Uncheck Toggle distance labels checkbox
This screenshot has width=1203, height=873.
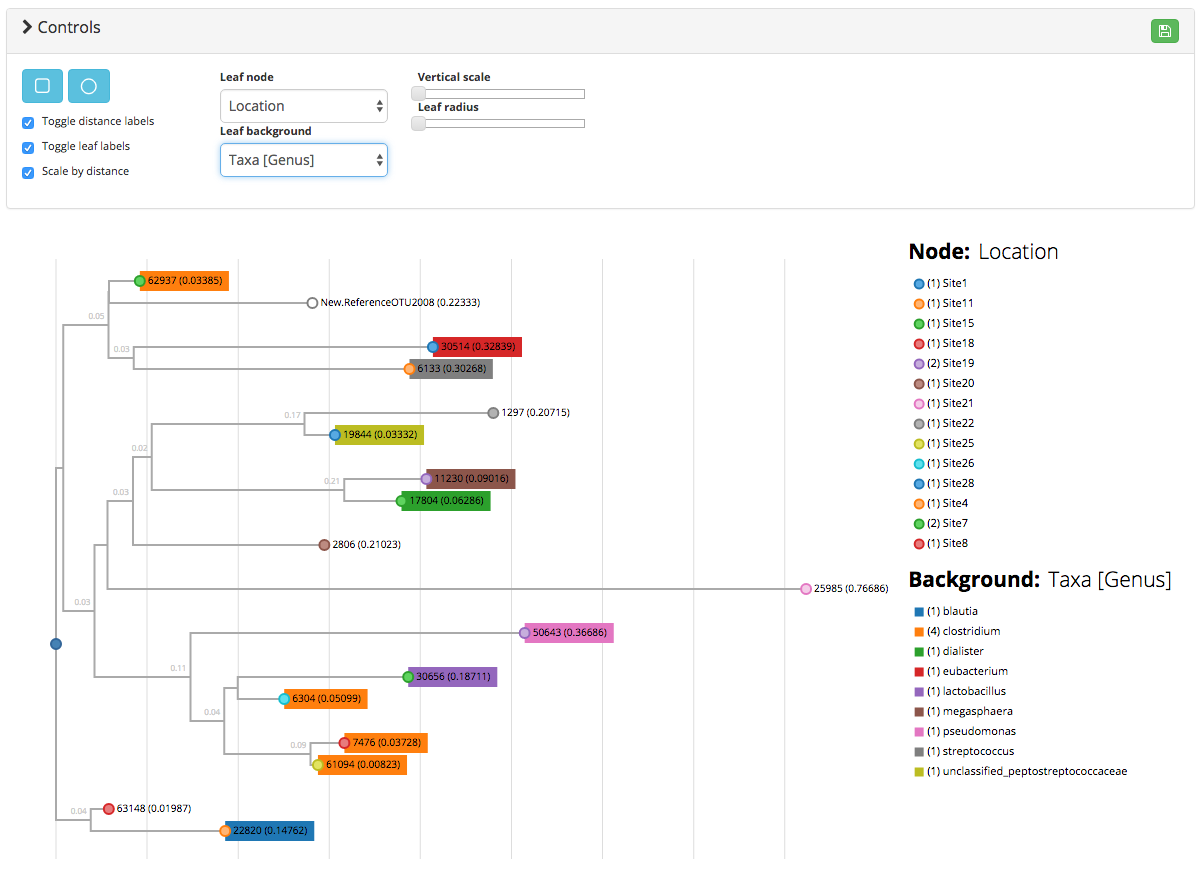tap(28, 122)
